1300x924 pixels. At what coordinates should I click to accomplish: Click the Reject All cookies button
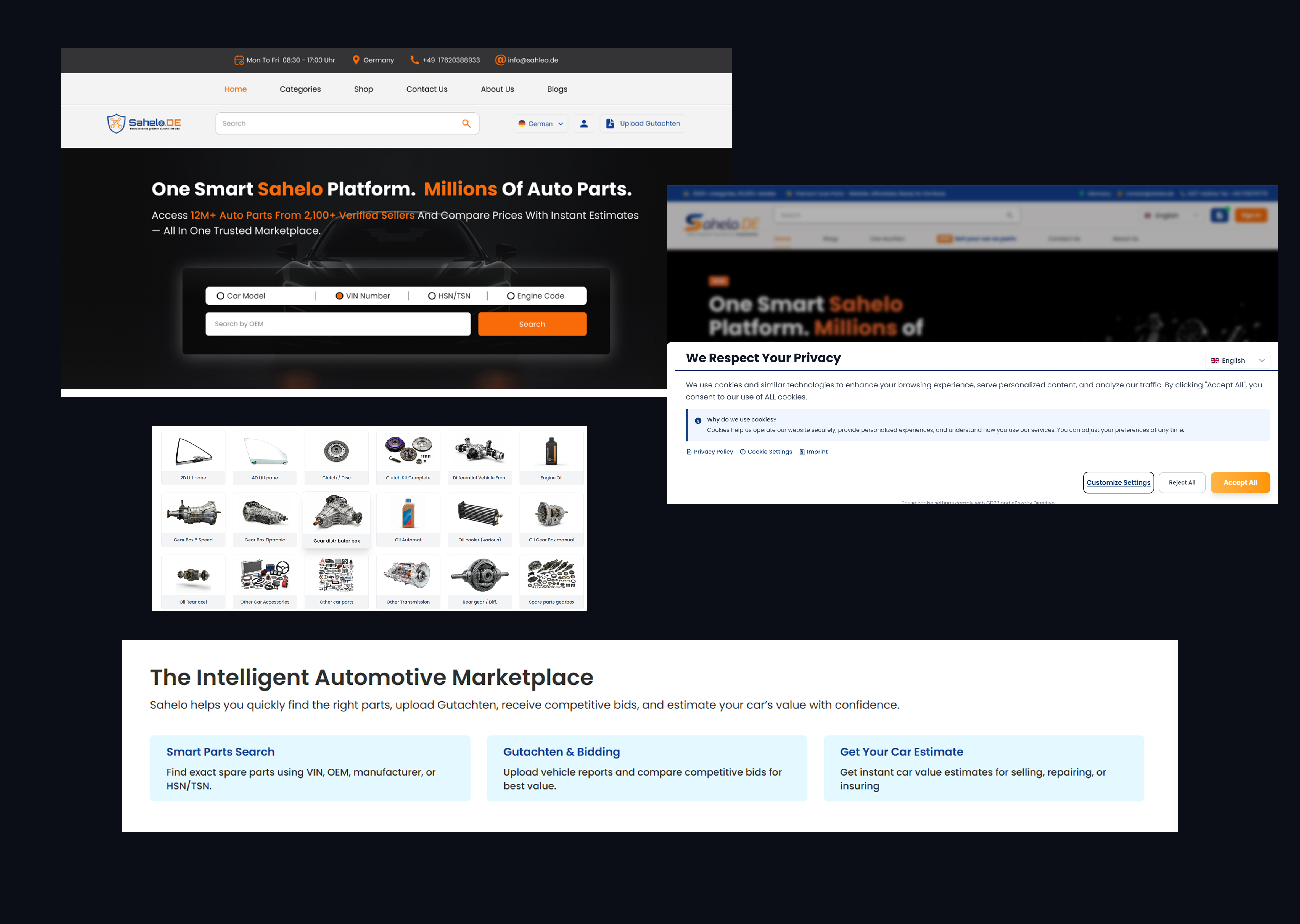click(1182, 482)
